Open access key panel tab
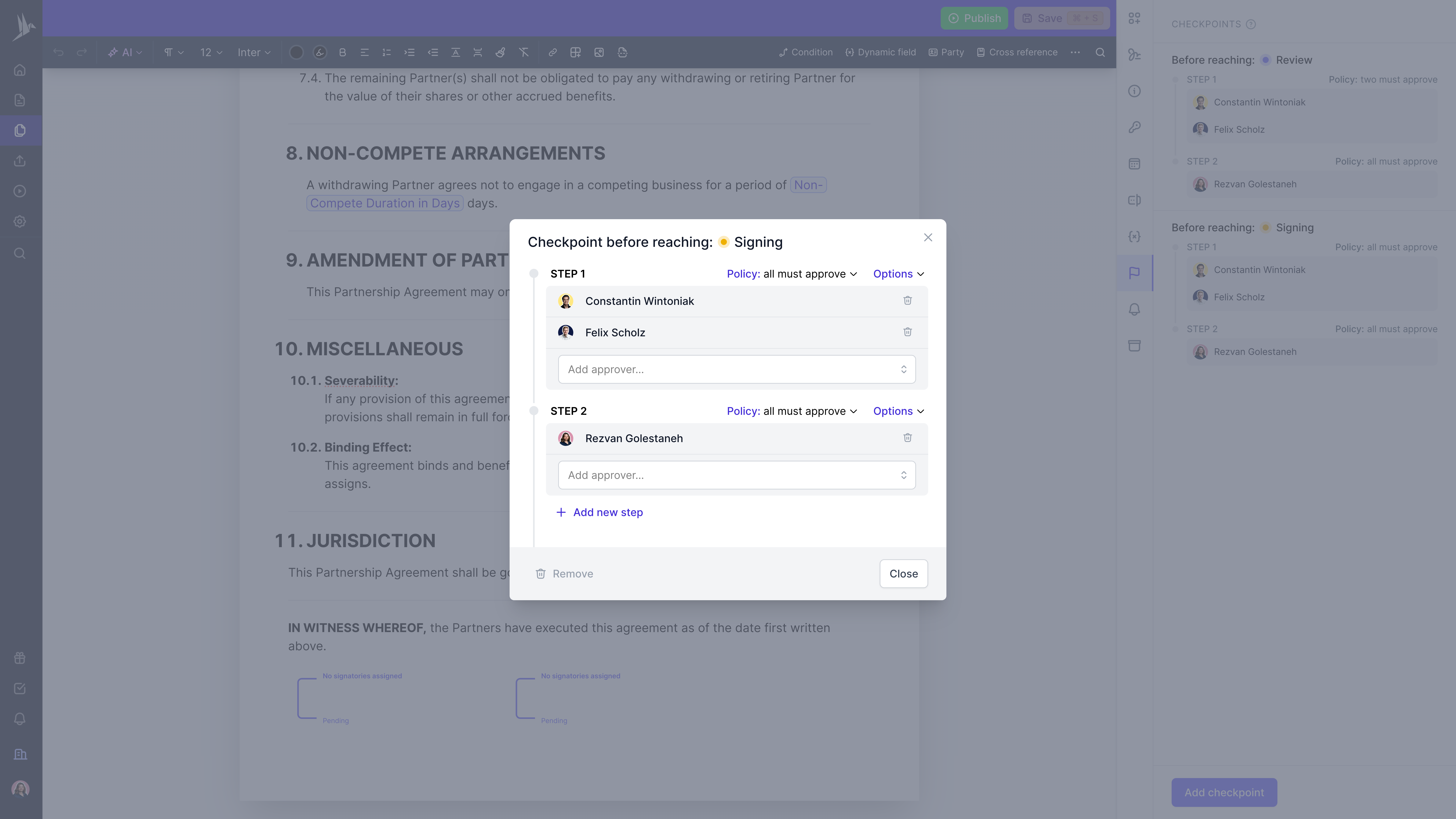 click(1134, 127)
